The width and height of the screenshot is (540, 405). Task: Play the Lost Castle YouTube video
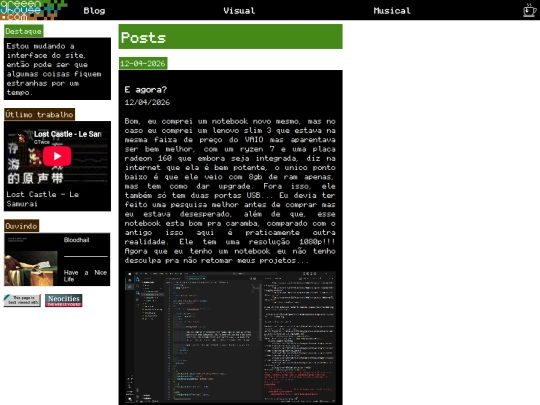(57, 156)
